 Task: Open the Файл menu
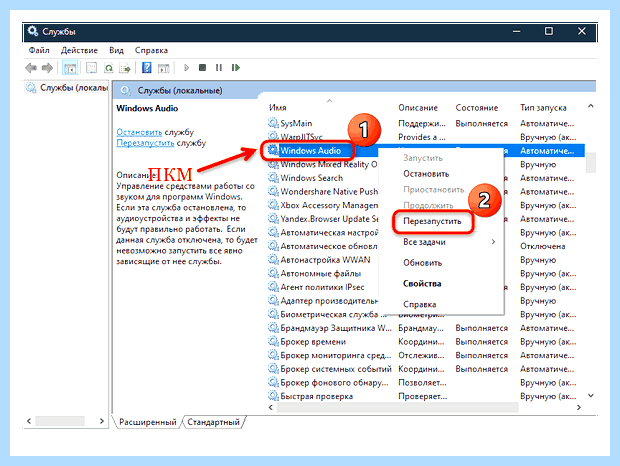[x=39, y=50]
